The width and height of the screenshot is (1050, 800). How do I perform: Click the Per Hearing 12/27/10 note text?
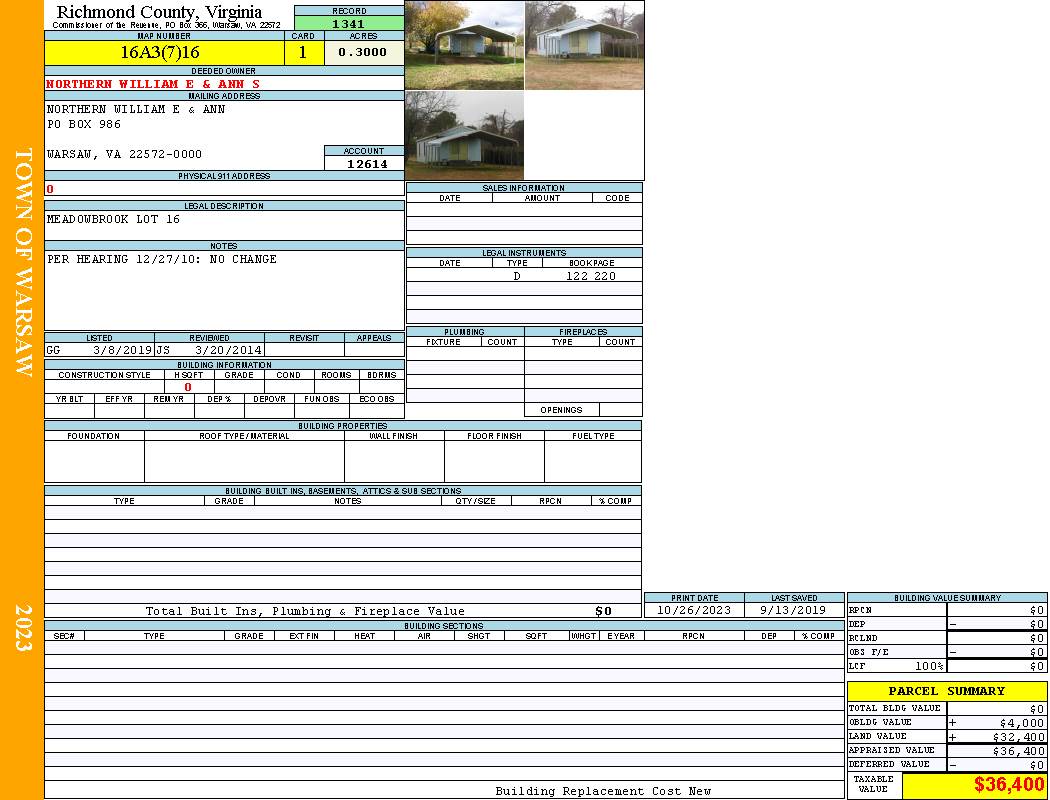click(162, 259)
